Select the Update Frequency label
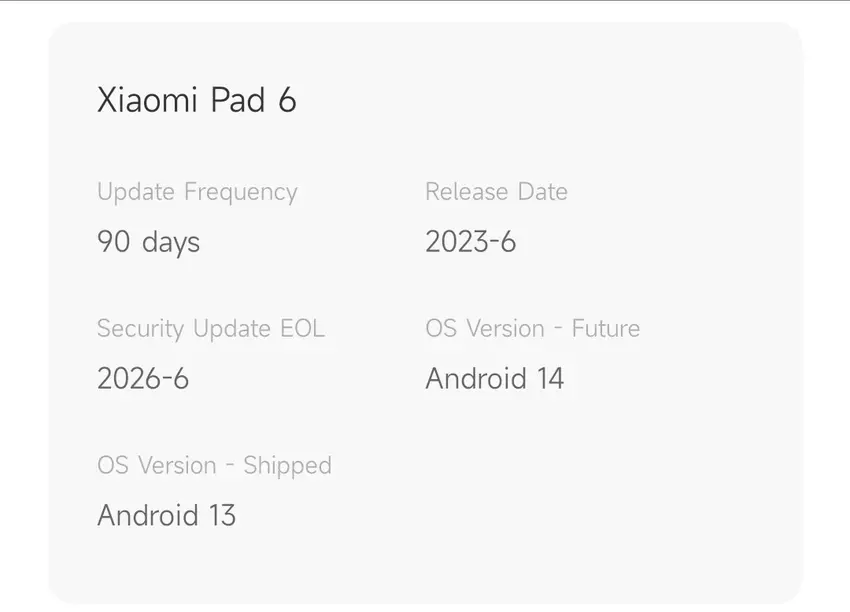The height and width of the screenshot is (612, 850). click(197, 192)
